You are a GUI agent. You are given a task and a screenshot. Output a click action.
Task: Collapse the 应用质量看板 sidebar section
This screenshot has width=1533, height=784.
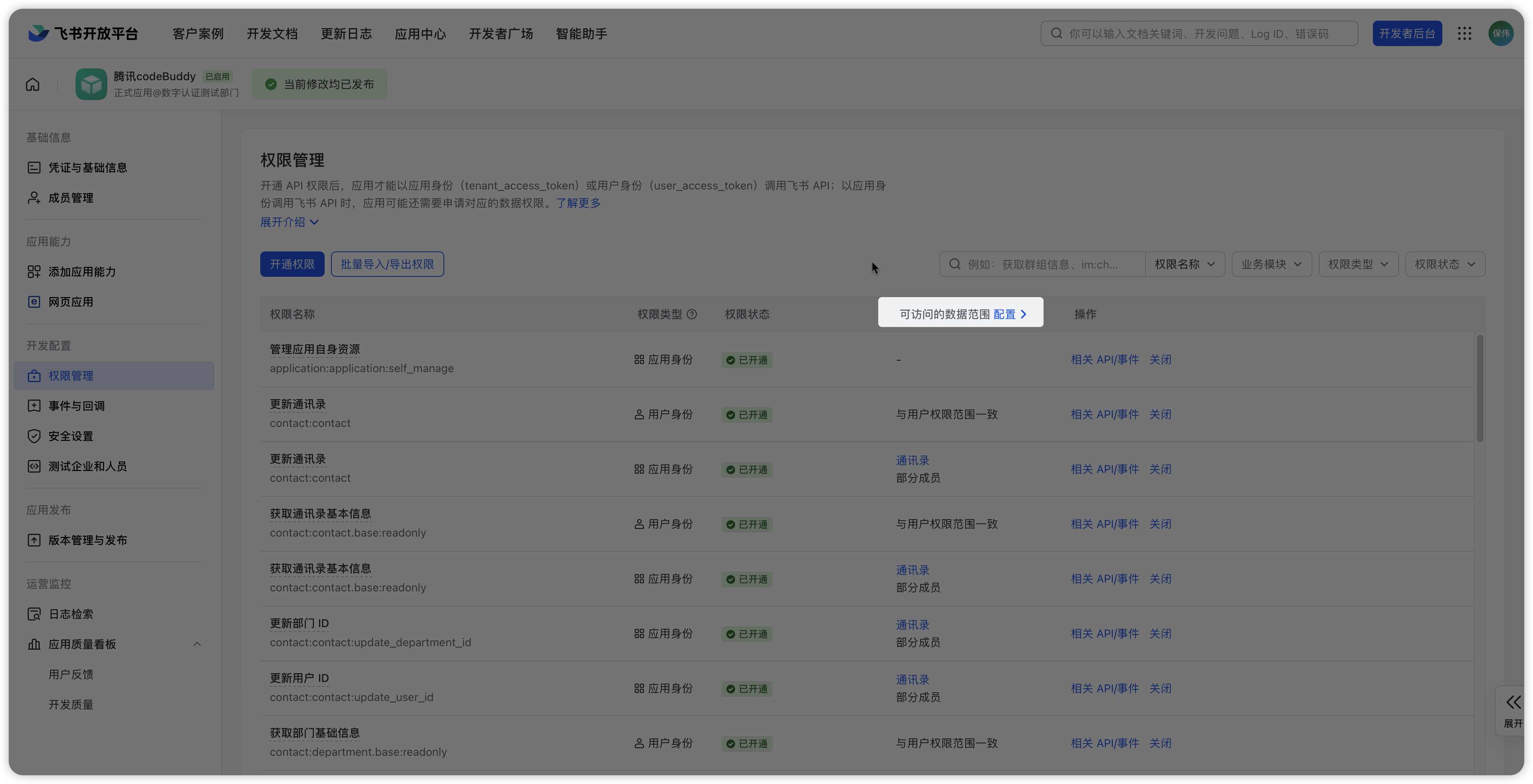197,644
